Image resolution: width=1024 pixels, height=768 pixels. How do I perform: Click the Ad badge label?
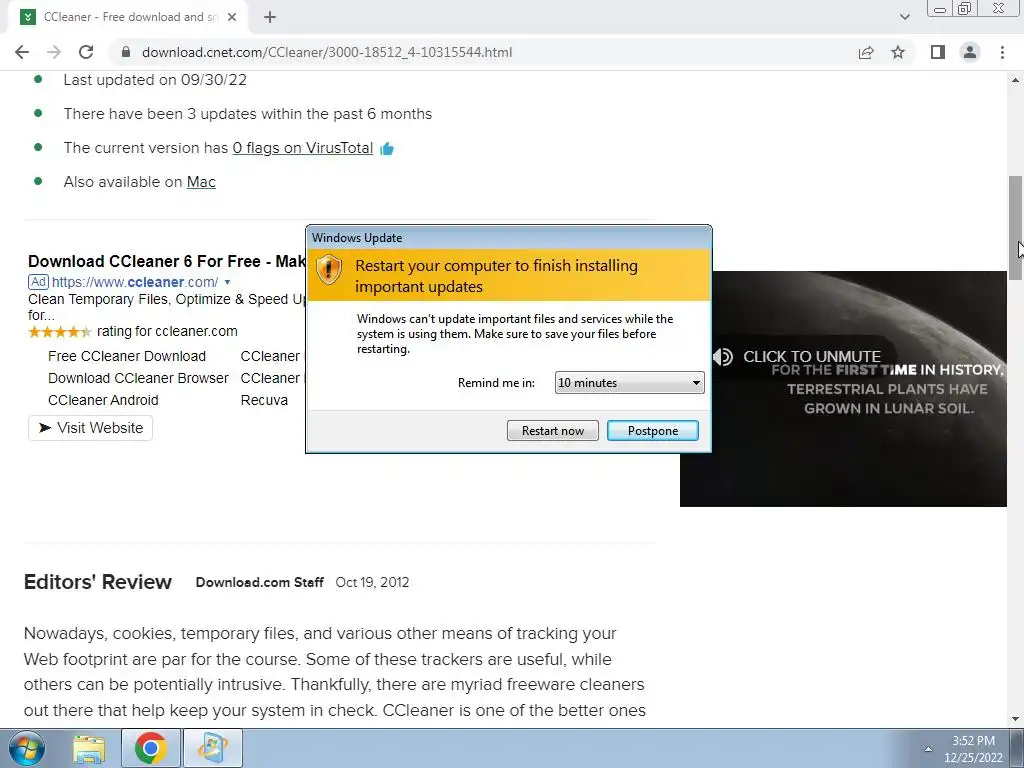coord(39,282)
